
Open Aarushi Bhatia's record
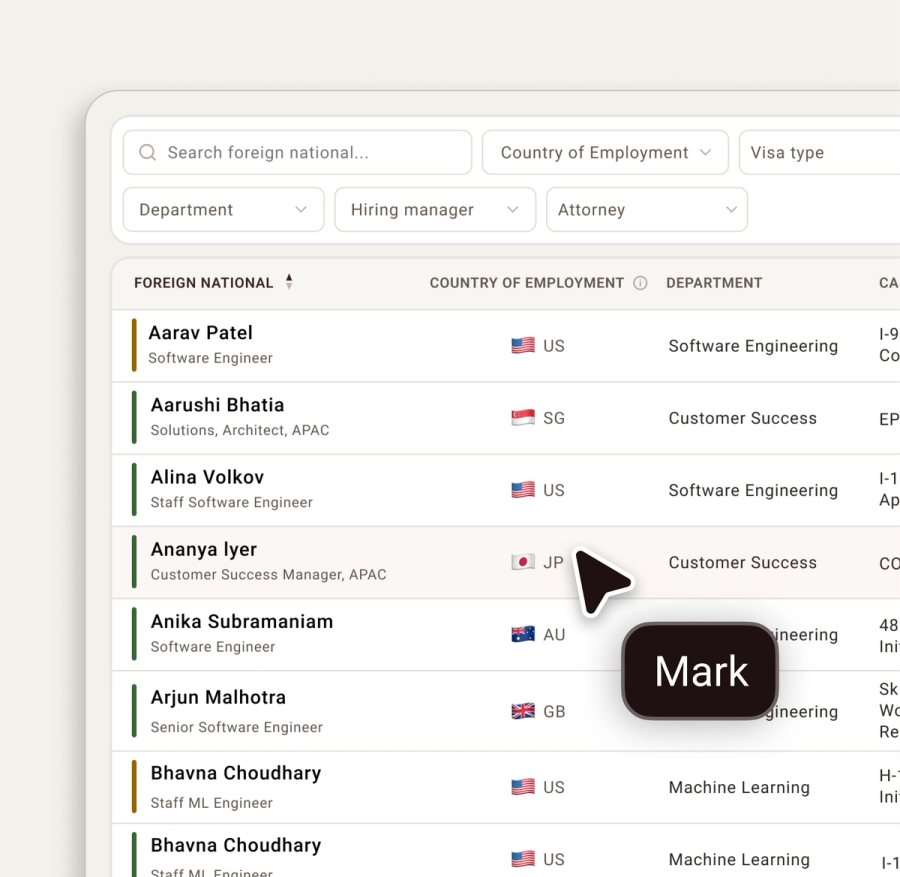click(217, 405)
